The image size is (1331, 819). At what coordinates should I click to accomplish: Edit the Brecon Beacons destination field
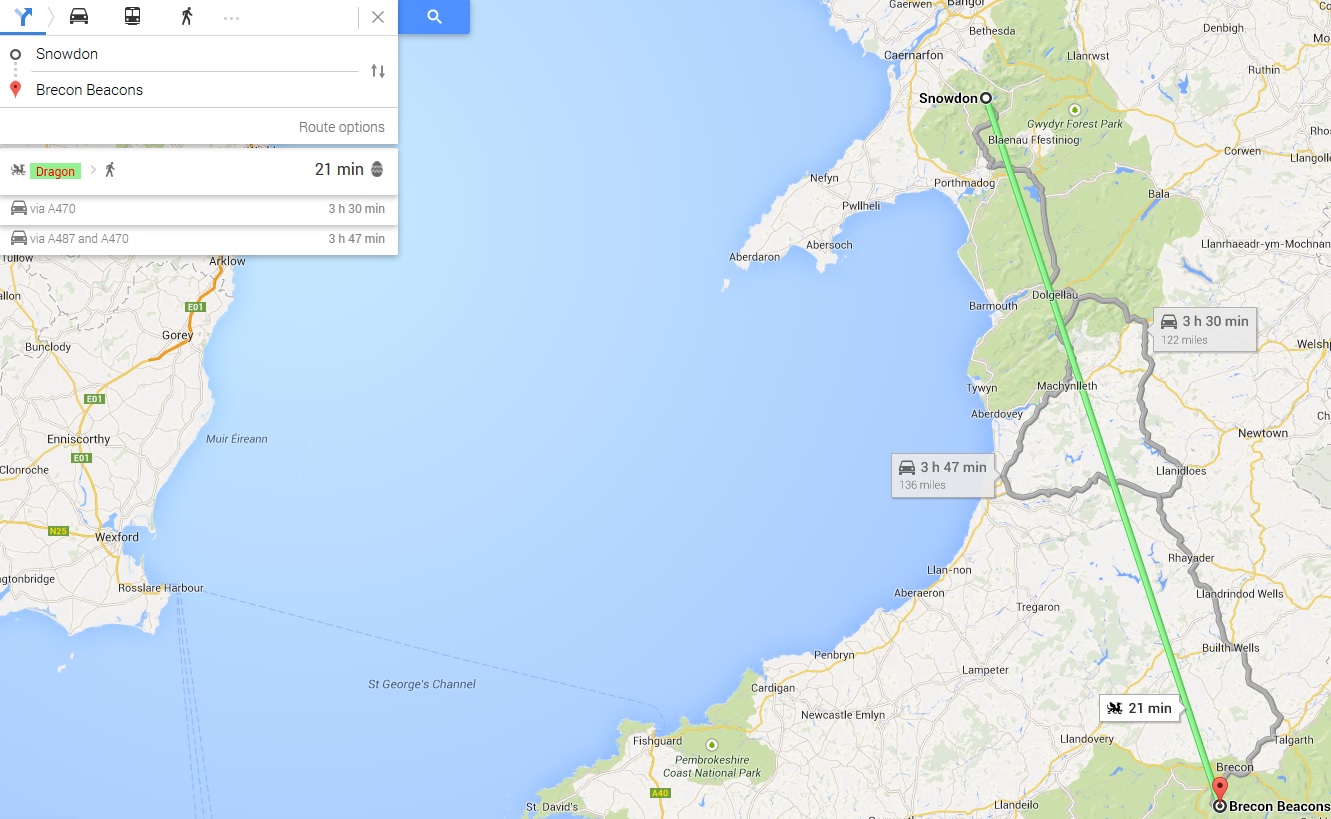(x=196, y=90)
